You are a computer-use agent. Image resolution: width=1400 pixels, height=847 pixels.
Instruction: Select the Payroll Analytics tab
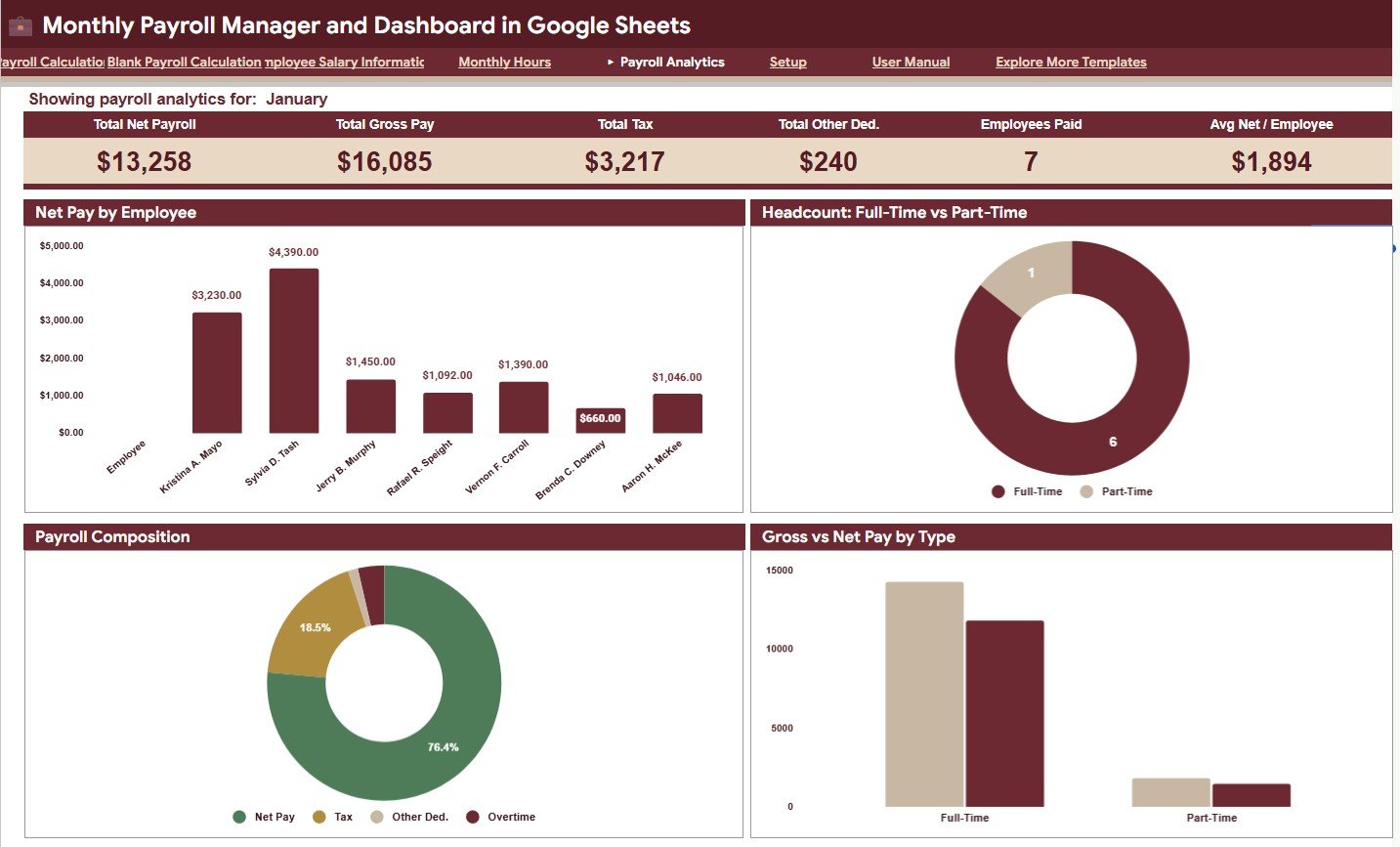tap(672, 62)
